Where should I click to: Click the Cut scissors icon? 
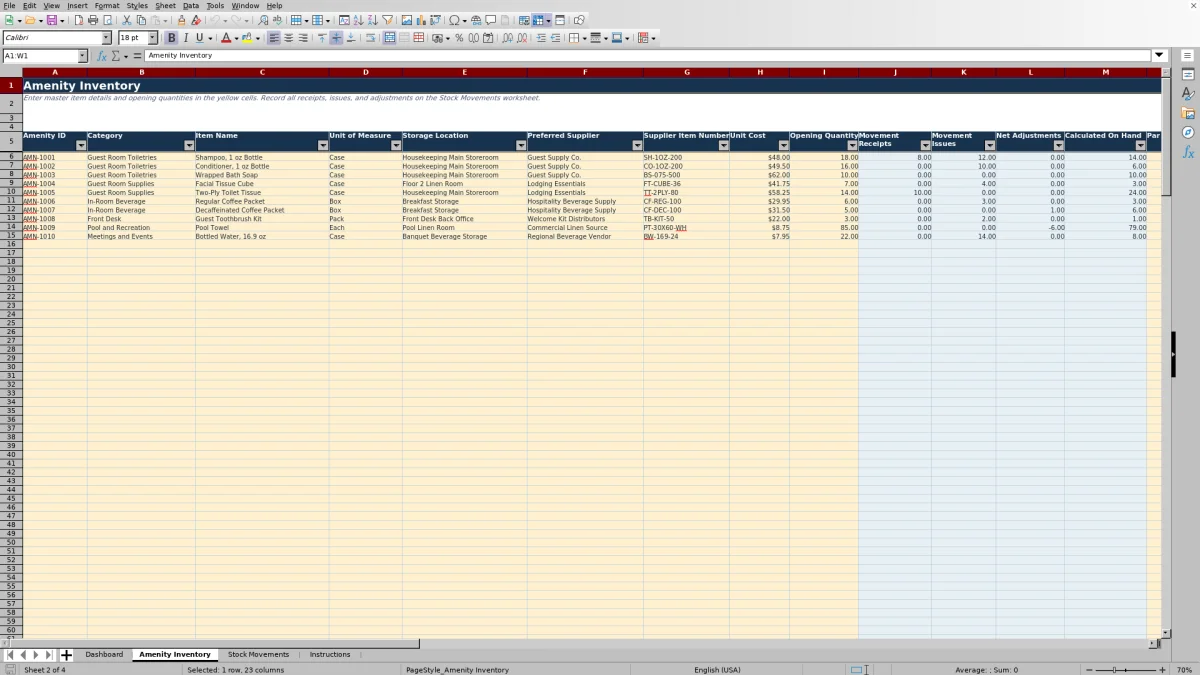pos(127,20)
